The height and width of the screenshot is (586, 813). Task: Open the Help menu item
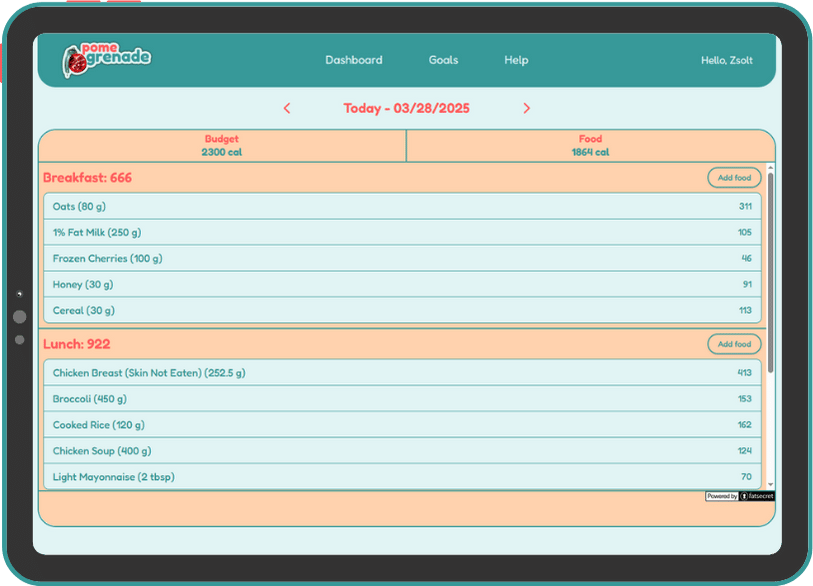pyautogui.click(x=516, y=60)
